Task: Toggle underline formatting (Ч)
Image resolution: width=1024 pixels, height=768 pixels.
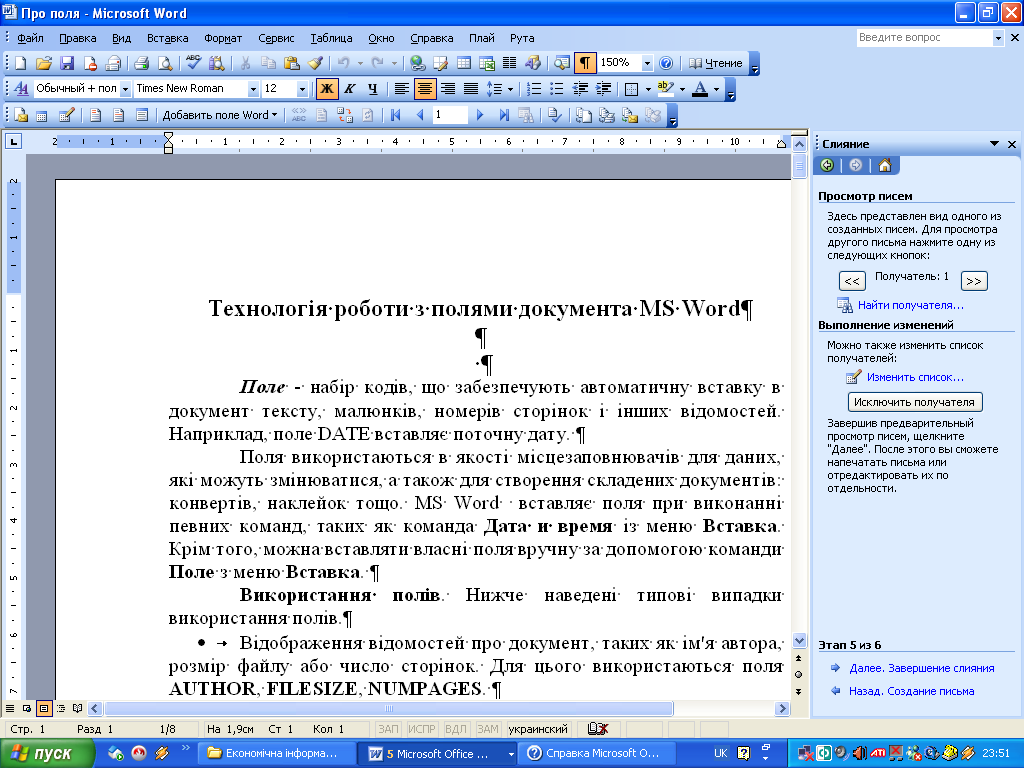Action: click(x=373, y=88)
